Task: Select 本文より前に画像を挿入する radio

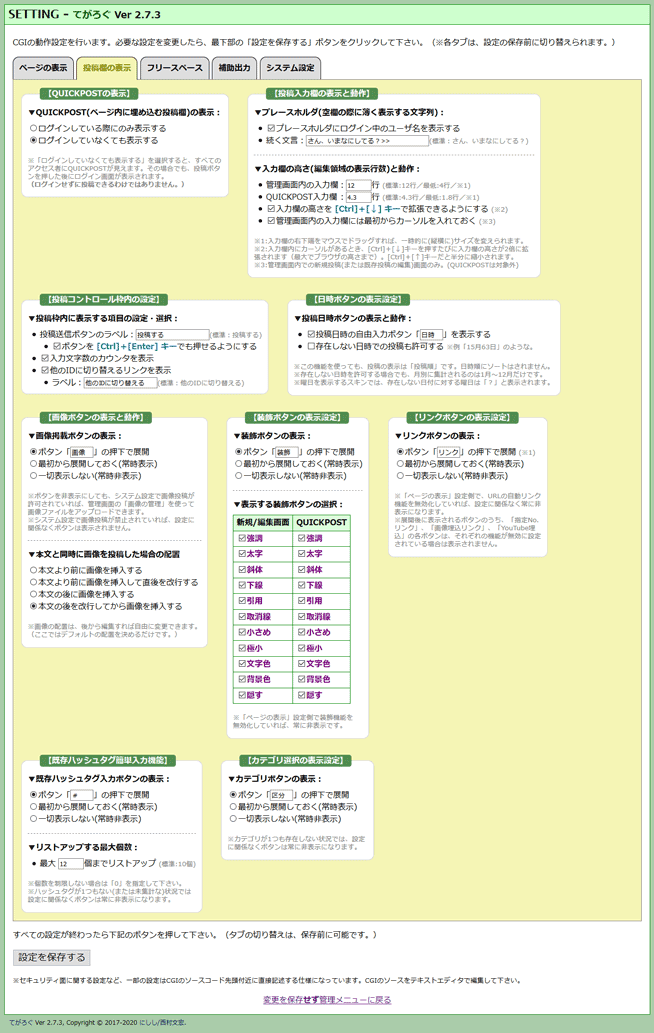Action: click(34, 571)
